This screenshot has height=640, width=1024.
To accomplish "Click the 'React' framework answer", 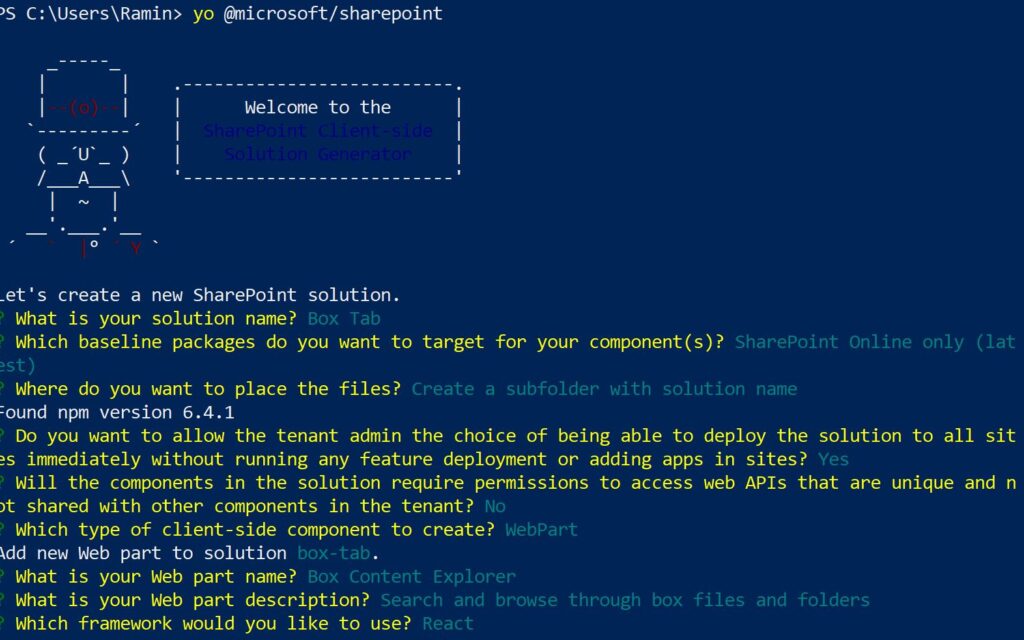I will tap(448, 623).
